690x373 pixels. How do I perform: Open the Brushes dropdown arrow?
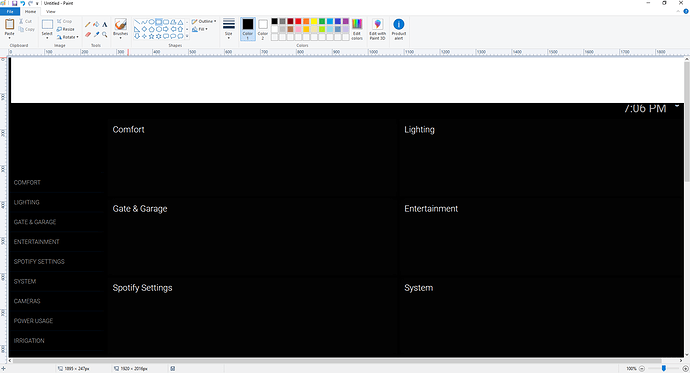point(121,38)
